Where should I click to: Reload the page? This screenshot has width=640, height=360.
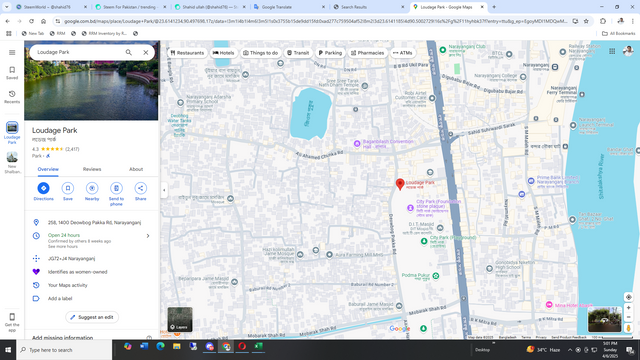tap(31, 21)
